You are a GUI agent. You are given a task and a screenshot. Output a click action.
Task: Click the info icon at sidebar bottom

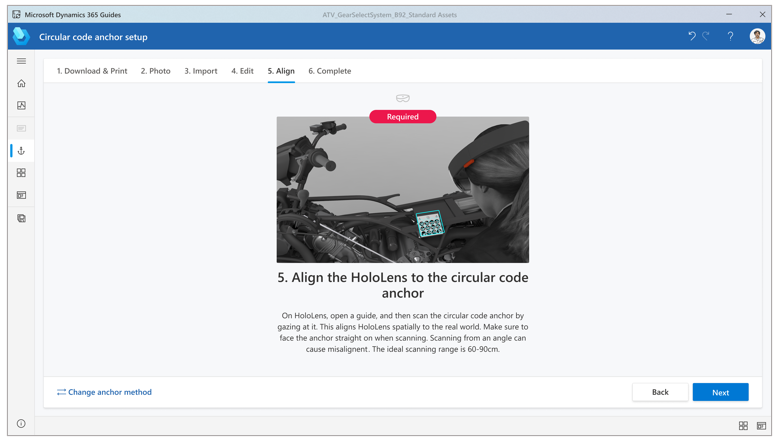(21, 424)
